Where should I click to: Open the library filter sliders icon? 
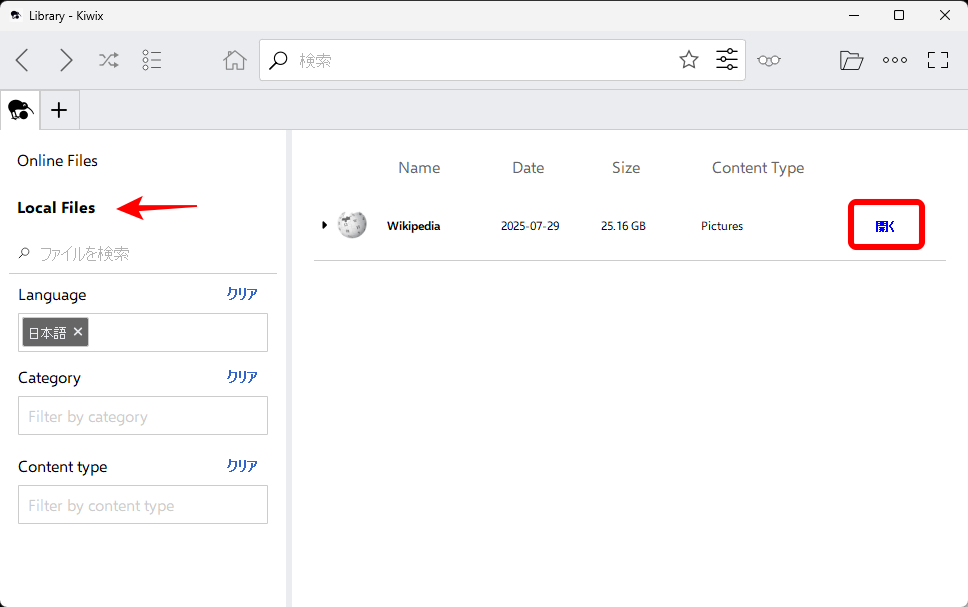(727, 60)
